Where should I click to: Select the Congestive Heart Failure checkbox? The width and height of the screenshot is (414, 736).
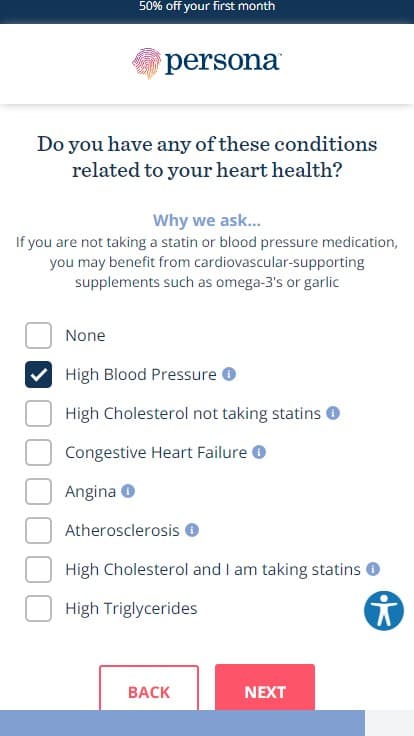click(38, 452)
